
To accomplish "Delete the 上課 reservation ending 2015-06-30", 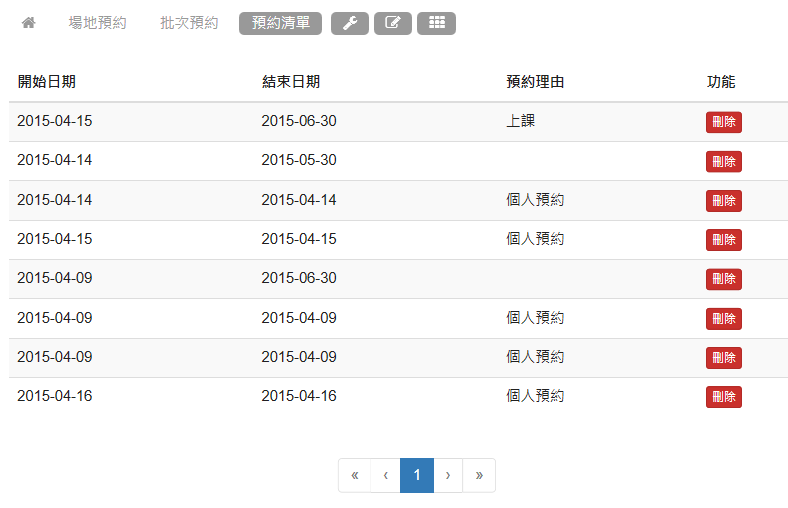I will click(723, 122).
